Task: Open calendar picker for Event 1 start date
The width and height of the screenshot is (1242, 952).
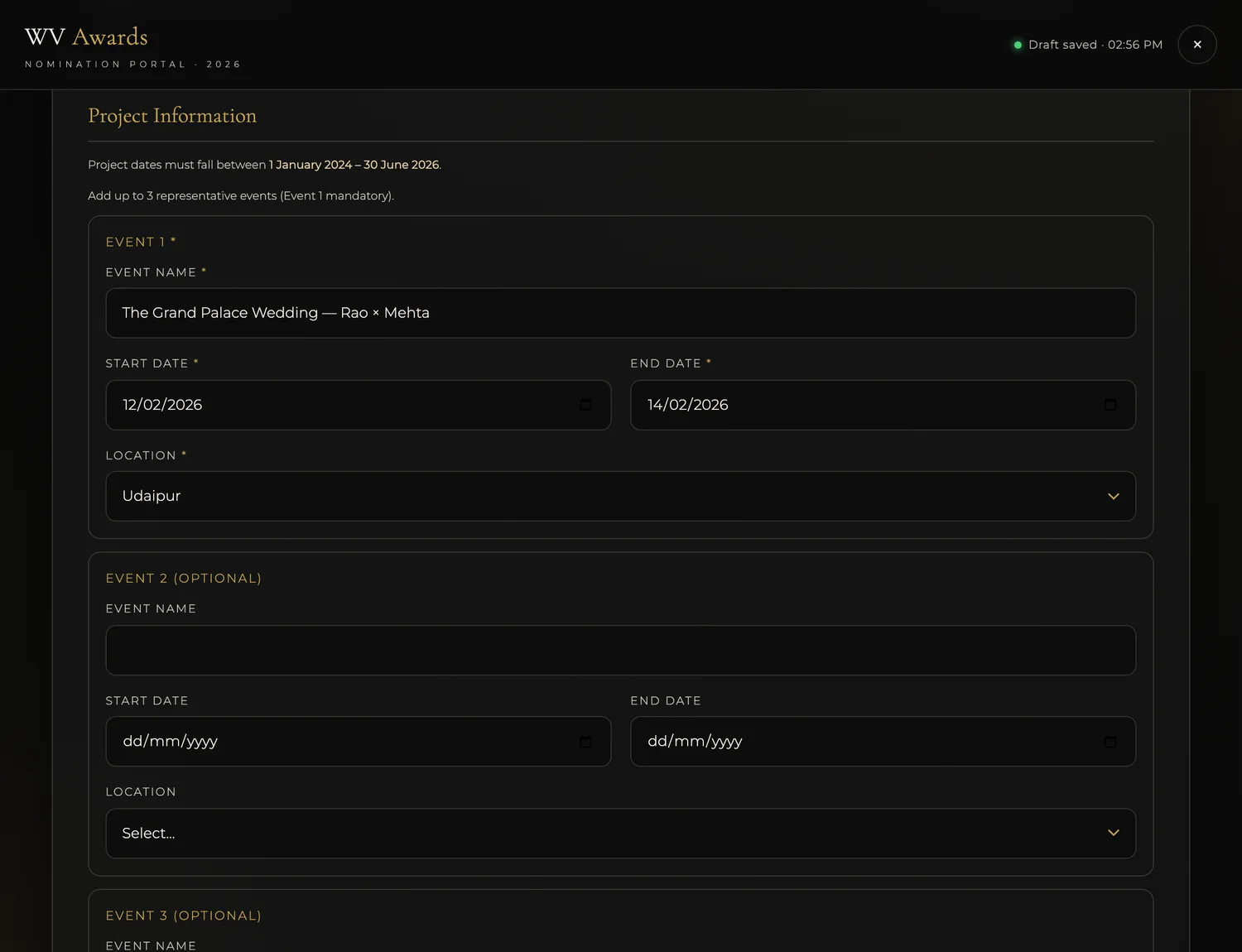Action: (x=585, y=405)
